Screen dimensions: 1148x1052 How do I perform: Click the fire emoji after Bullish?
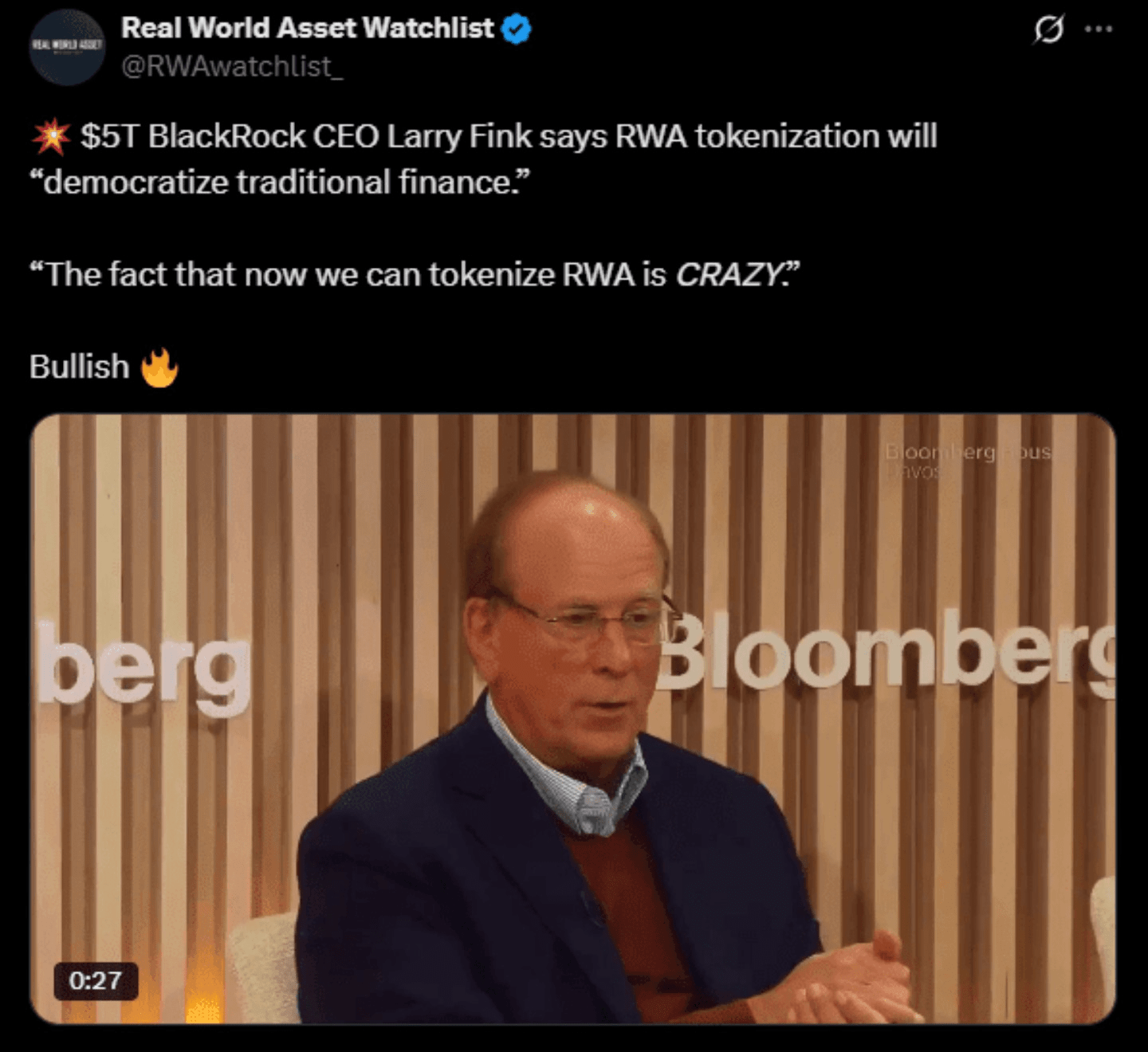[x=159, y=367]
